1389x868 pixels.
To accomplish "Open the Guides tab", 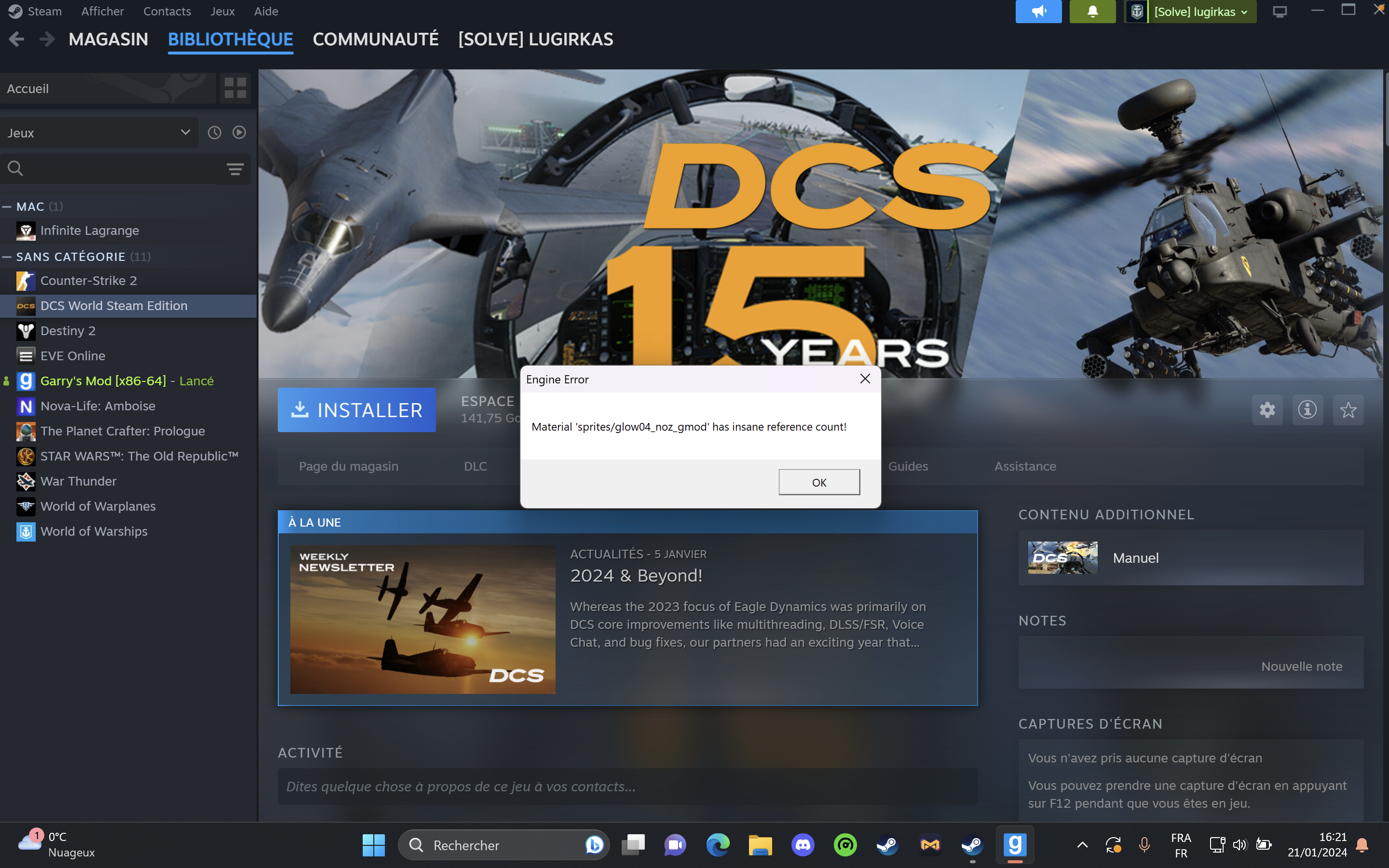I will pyautogui.click(x=908, y=466).
